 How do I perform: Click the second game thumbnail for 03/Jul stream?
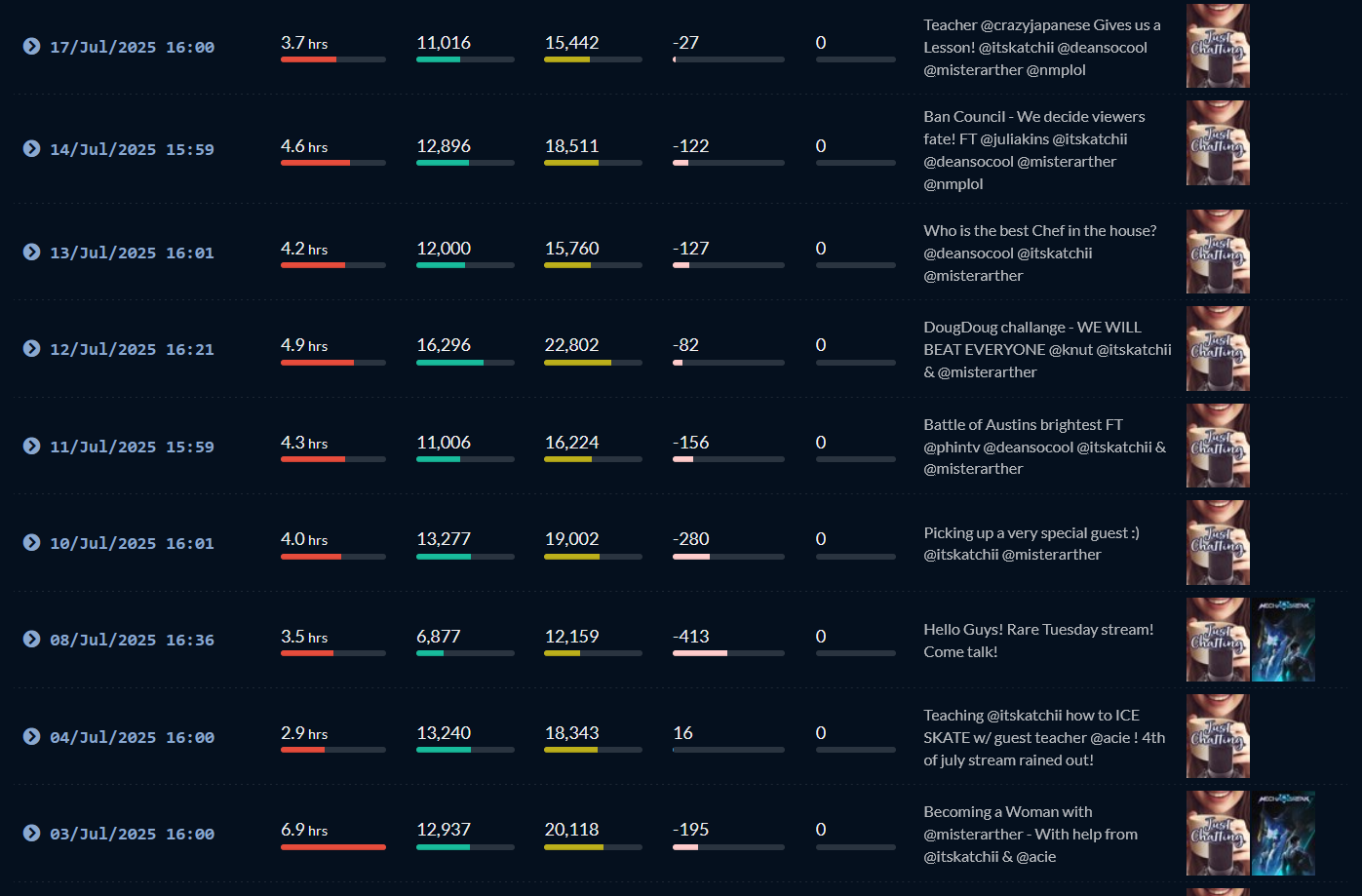[1283, 833]
